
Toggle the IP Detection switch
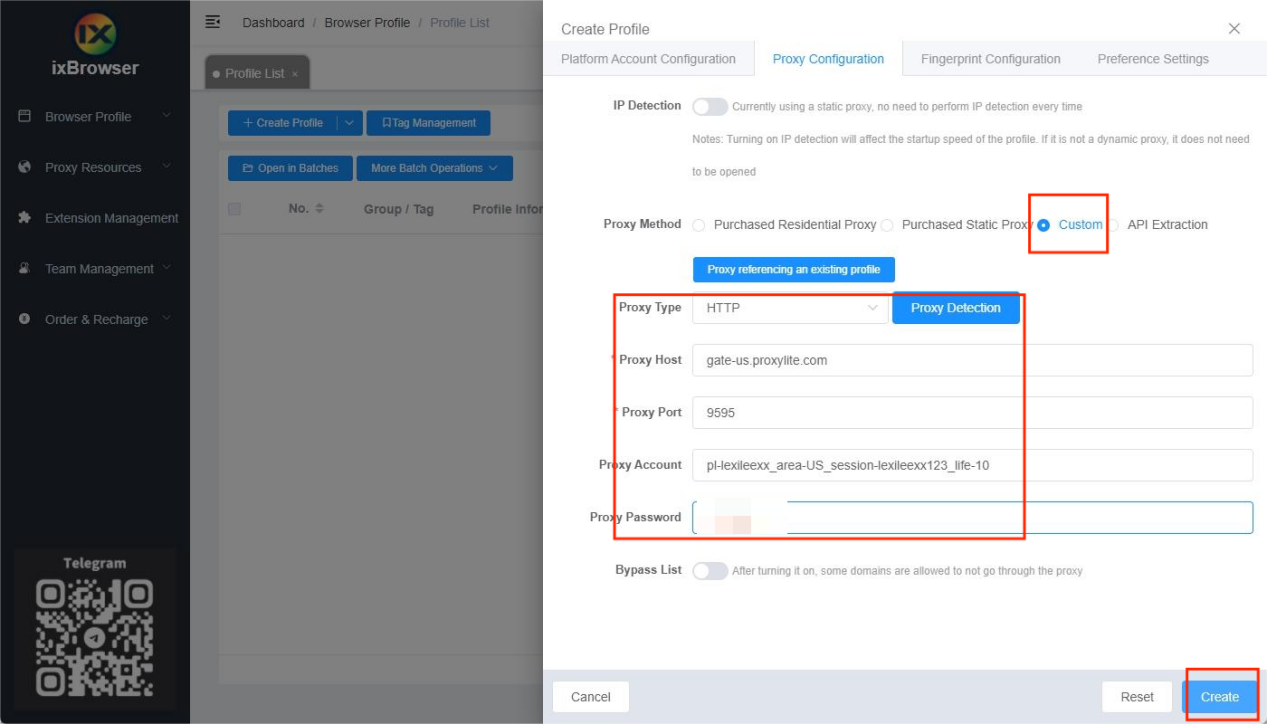tap(710, 106)
